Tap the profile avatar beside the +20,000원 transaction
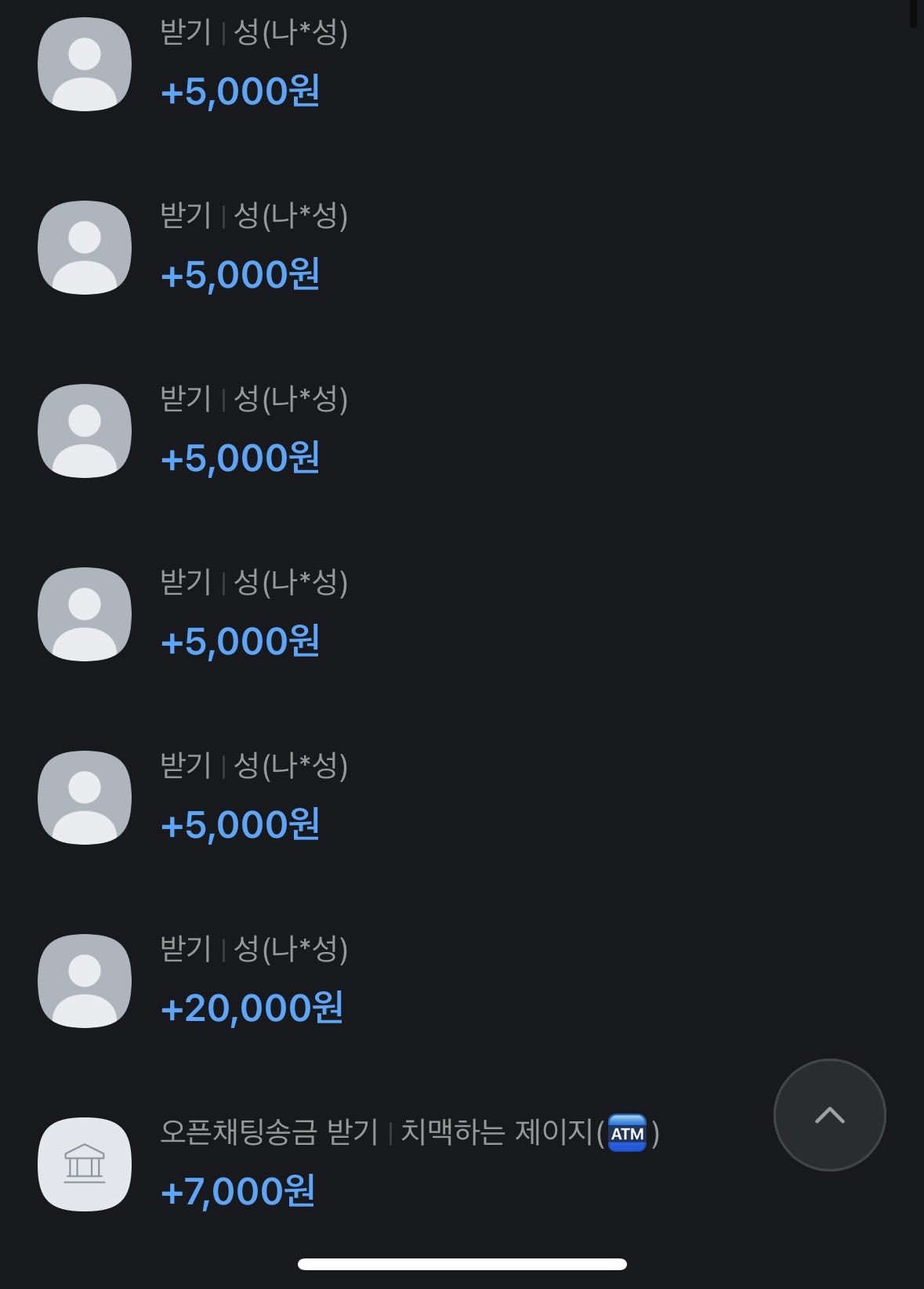This screenshot has width=924, height=1289. pyautogui.click(x=85, y=980)
